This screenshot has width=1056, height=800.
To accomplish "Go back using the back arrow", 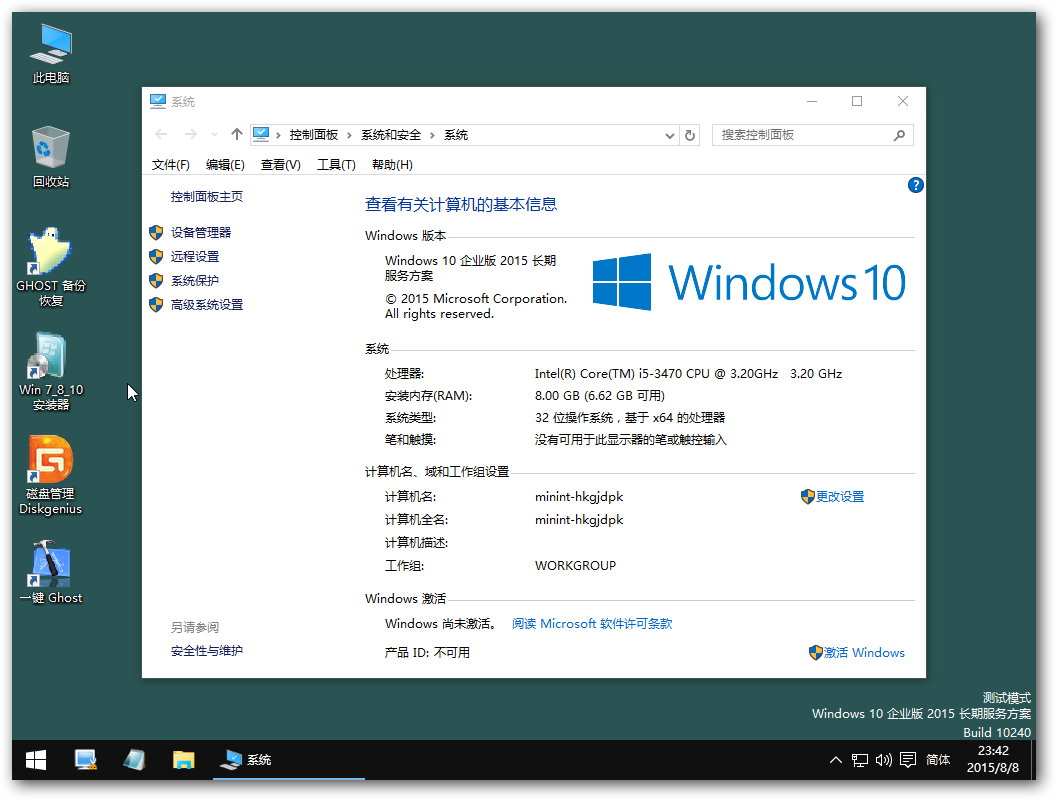I will (161, 135).
